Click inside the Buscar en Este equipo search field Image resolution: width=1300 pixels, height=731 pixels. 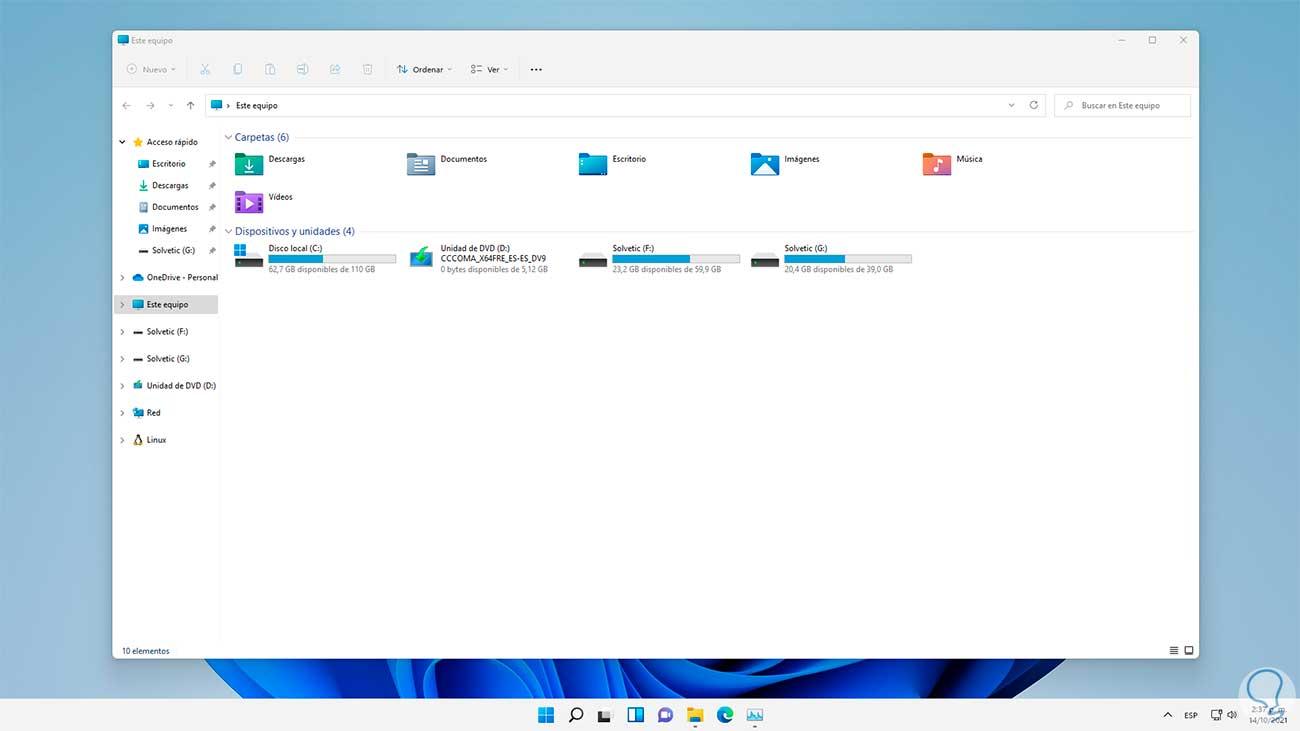1120,104
